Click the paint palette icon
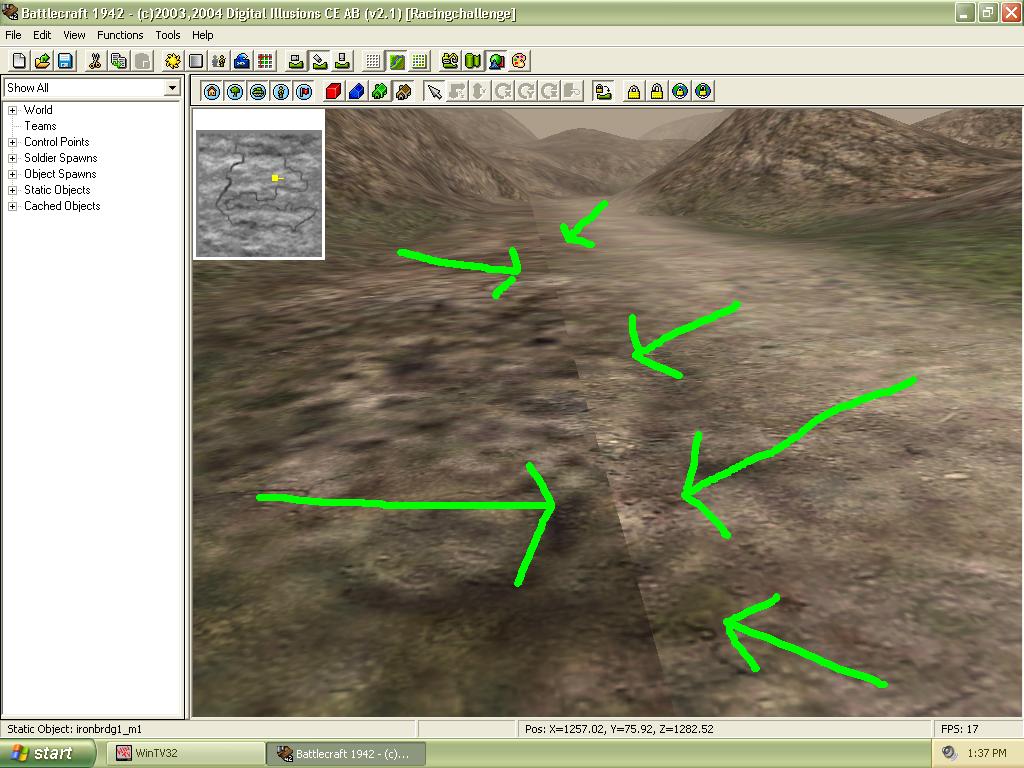1024x768 pixels. coord(519,61)
